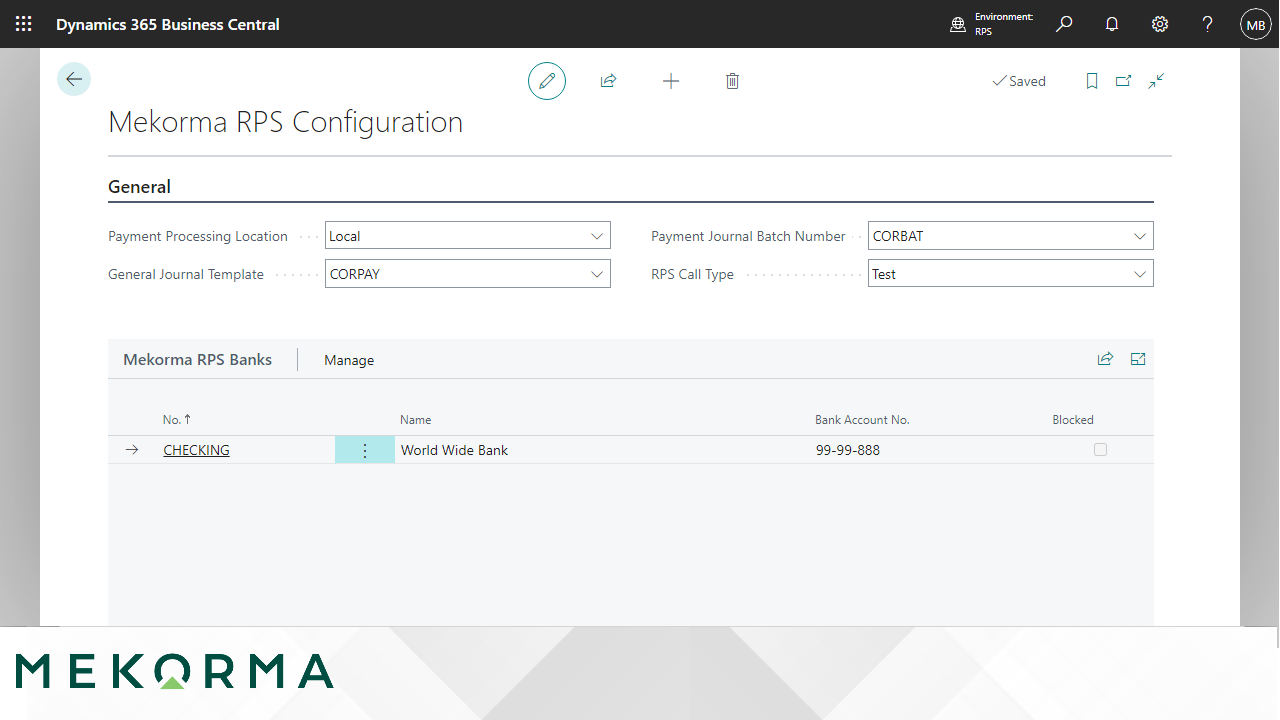Image resolution: width=1280 pixels, height=720 pixels.
Task: Sort by the No. column header
Action: 177,420
